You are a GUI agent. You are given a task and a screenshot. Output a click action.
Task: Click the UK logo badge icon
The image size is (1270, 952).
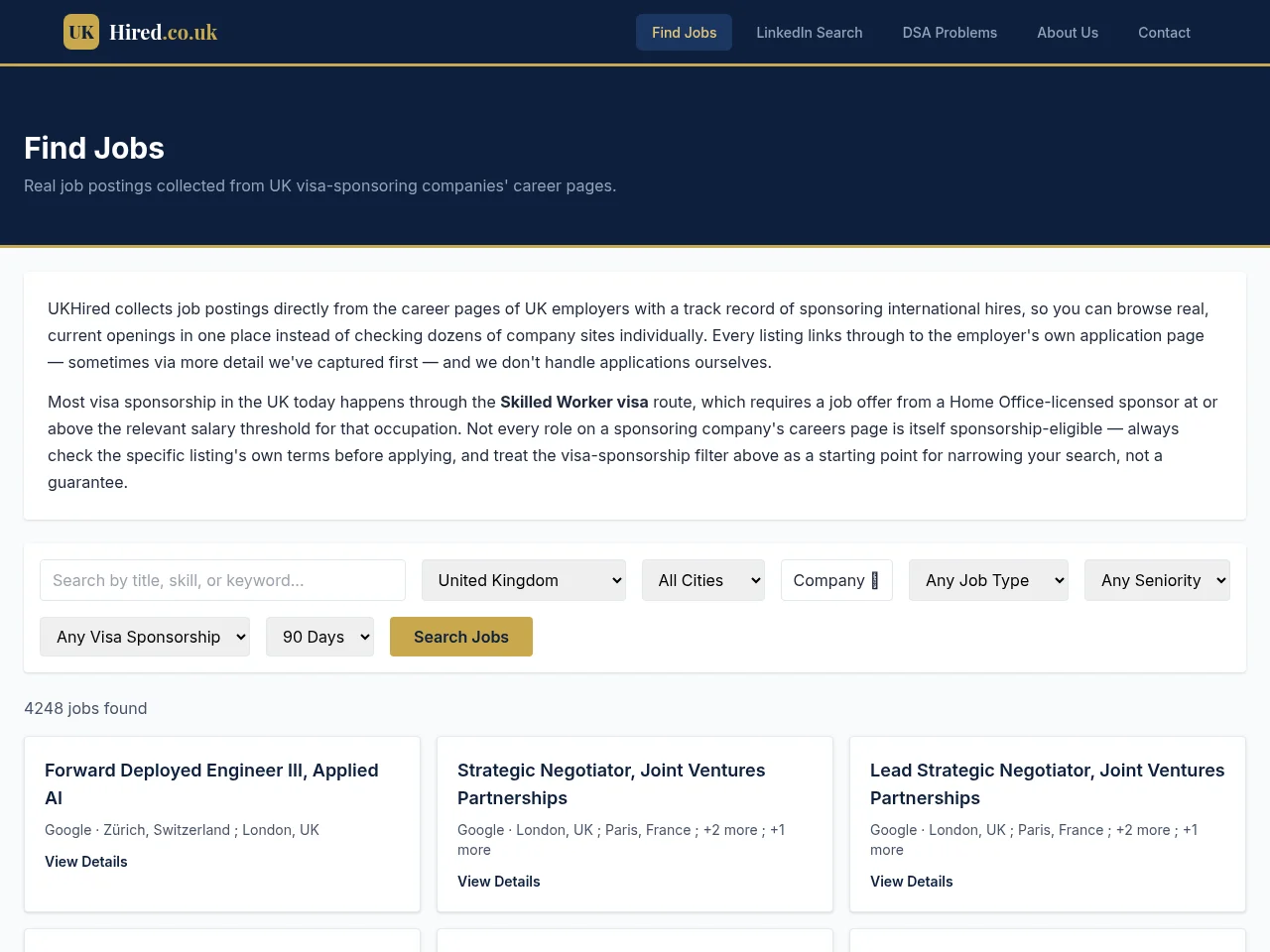tap(81, 32)
